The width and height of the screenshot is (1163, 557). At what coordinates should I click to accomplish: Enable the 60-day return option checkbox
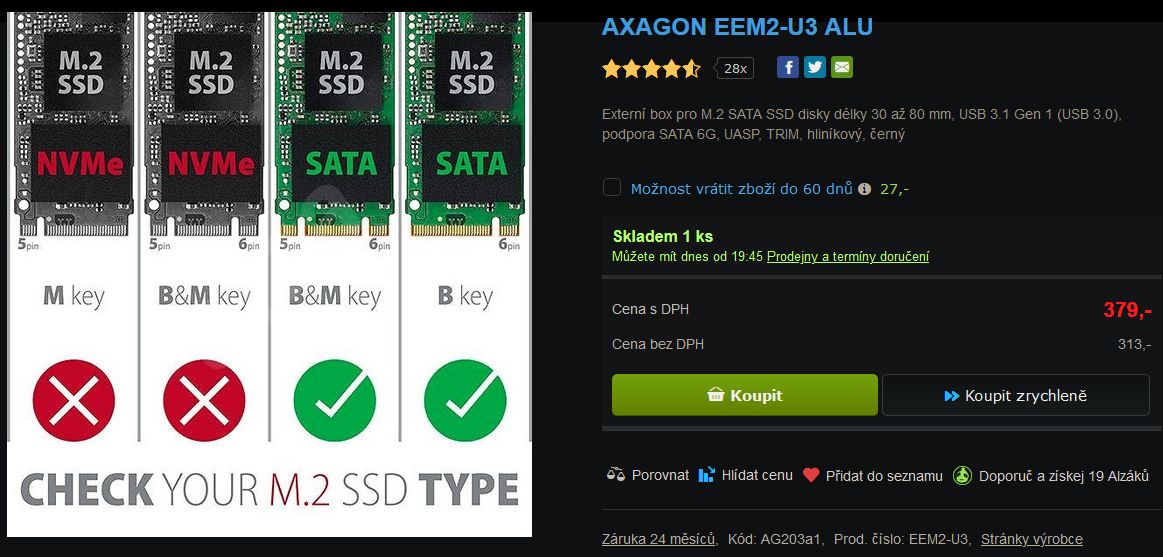(611, 188)
